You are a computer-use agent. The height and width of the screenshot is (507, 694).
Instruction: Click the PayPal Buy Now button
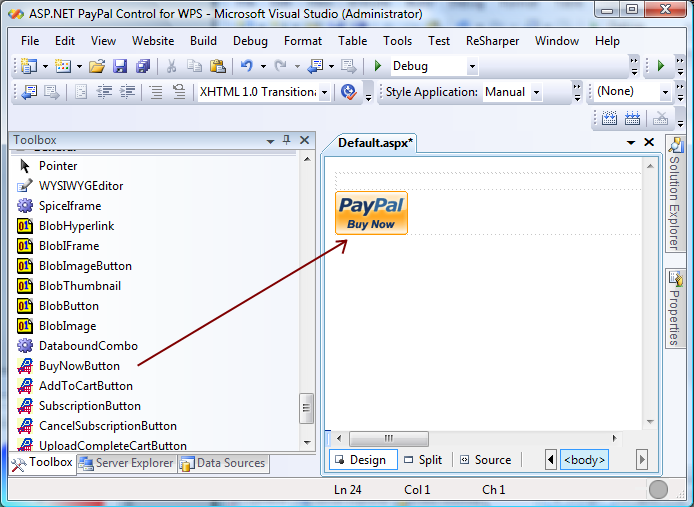point(371,213)
